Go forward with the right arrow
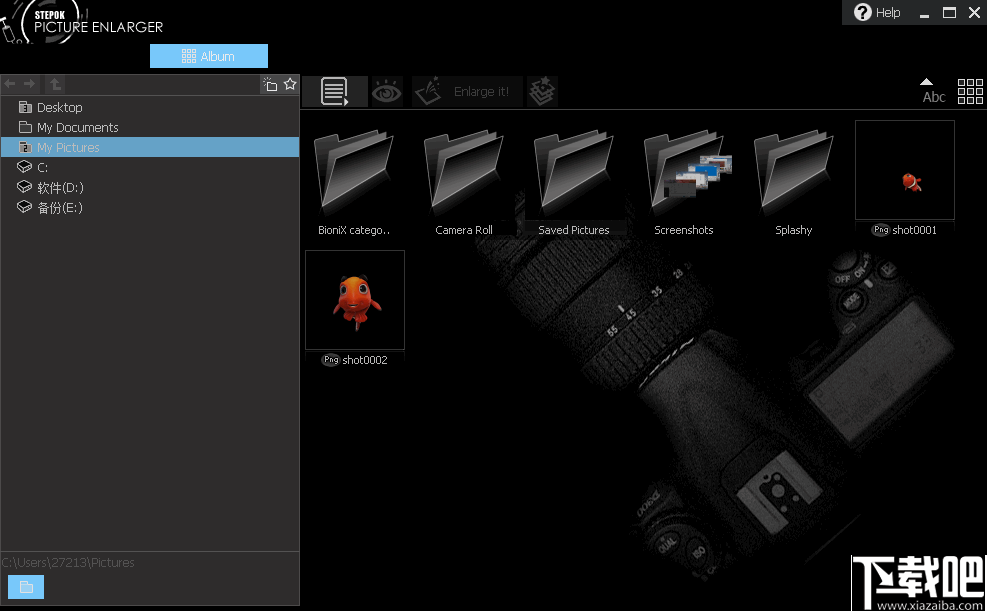The width and height of the screenshot is (987, 611). pos(29,84)
